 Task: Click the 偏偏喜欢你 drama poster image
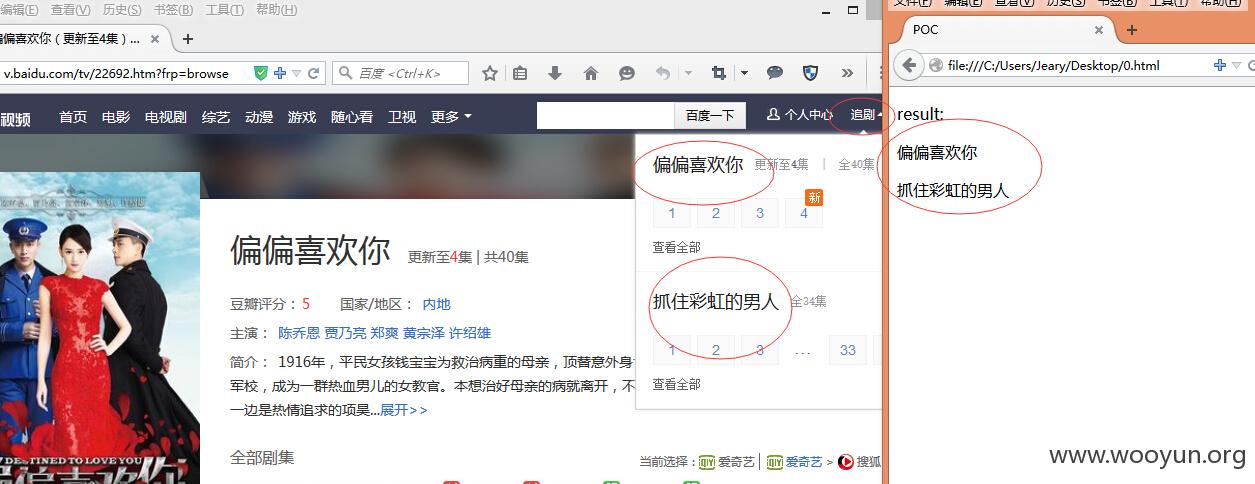100,328
